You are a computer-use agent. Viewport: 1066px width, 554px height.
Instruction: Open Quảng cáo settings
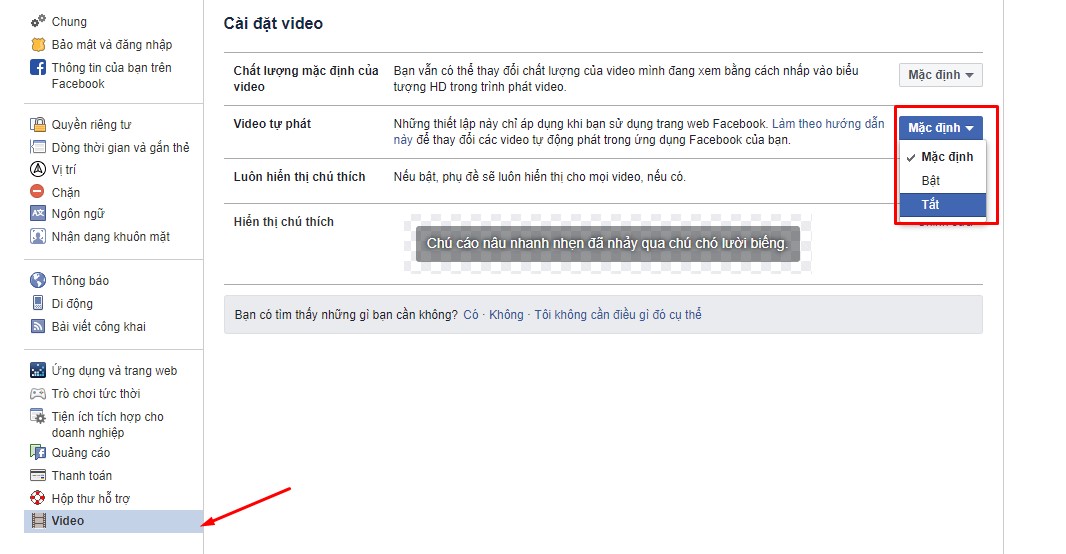click(81, 453)
